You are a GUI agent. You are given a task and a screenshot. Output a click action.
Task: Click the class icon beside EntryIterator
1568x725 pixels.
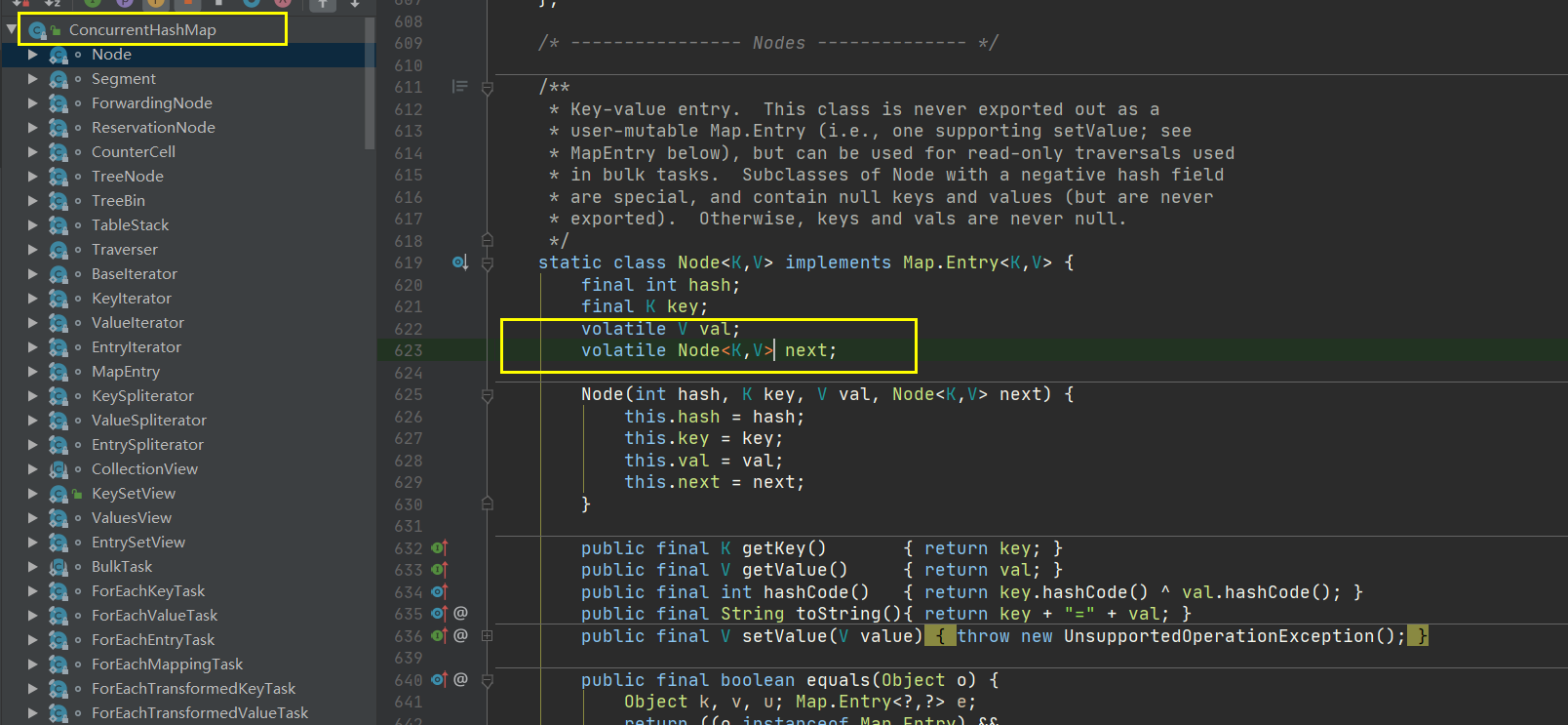pyautogui.click(x=59, y=347)
